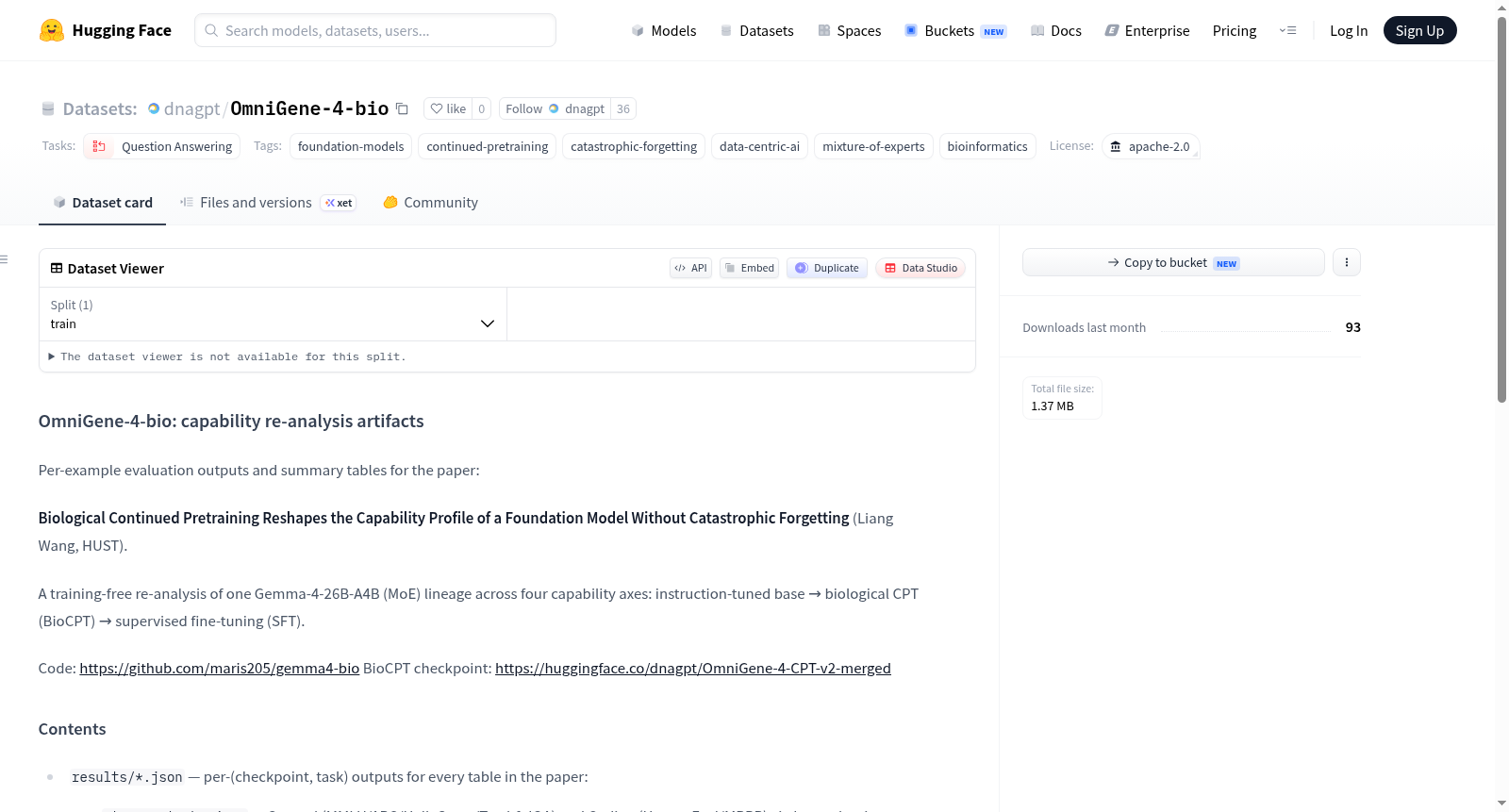Focus the search models, datasets, users field
This screenshot has height=812, width=1509.
(375, 30)
